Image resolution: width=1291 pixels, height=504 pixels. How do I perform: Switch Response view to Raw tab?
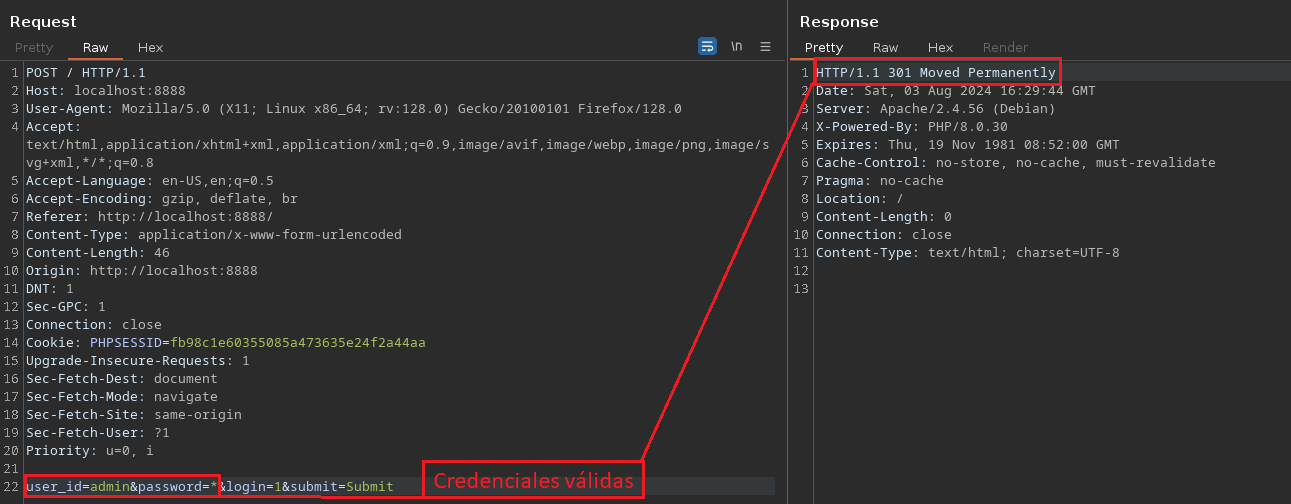pyautogui.click(x=885, y=47)
